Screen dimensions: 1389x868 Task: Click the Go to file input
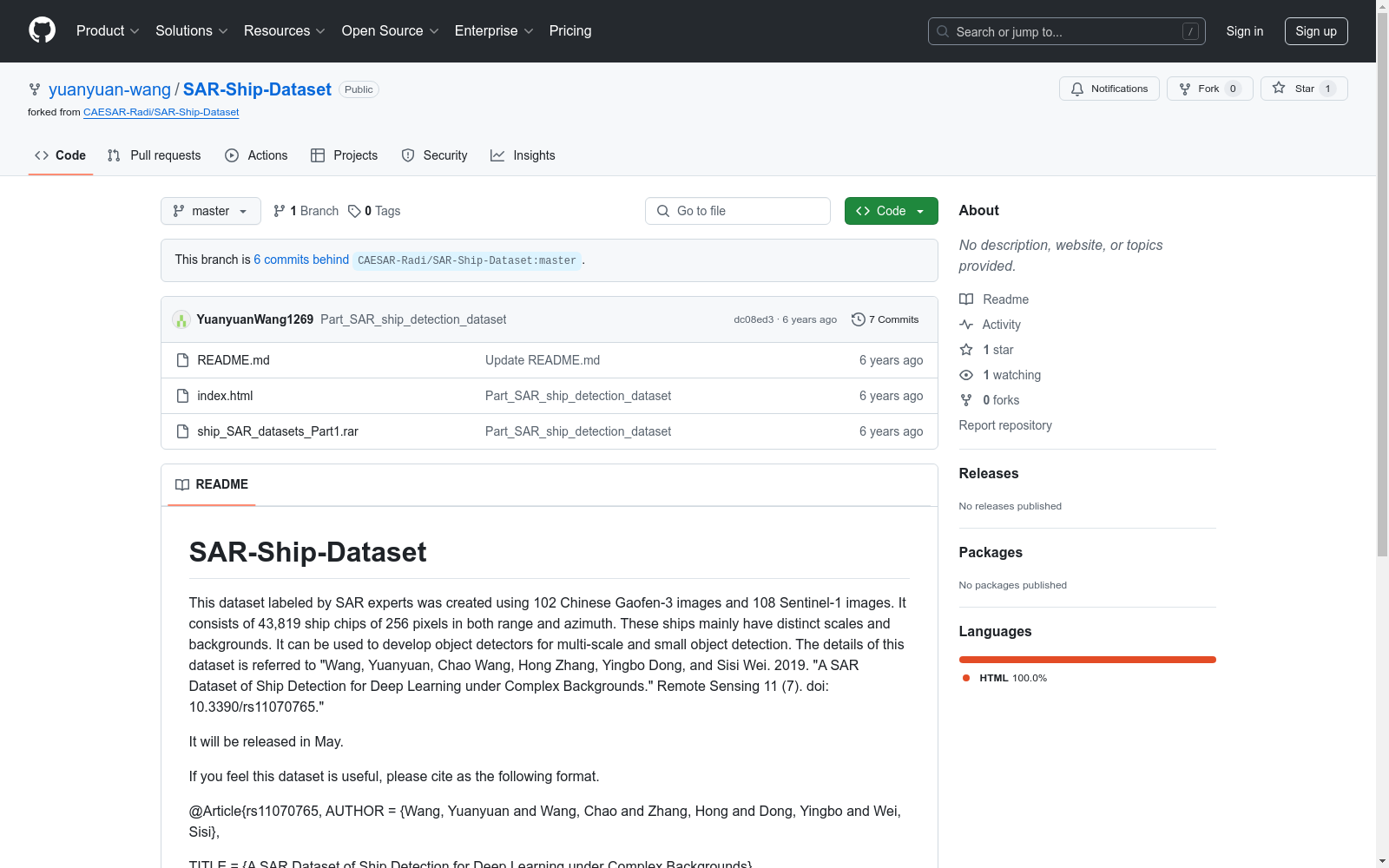[x=738, y=211]
